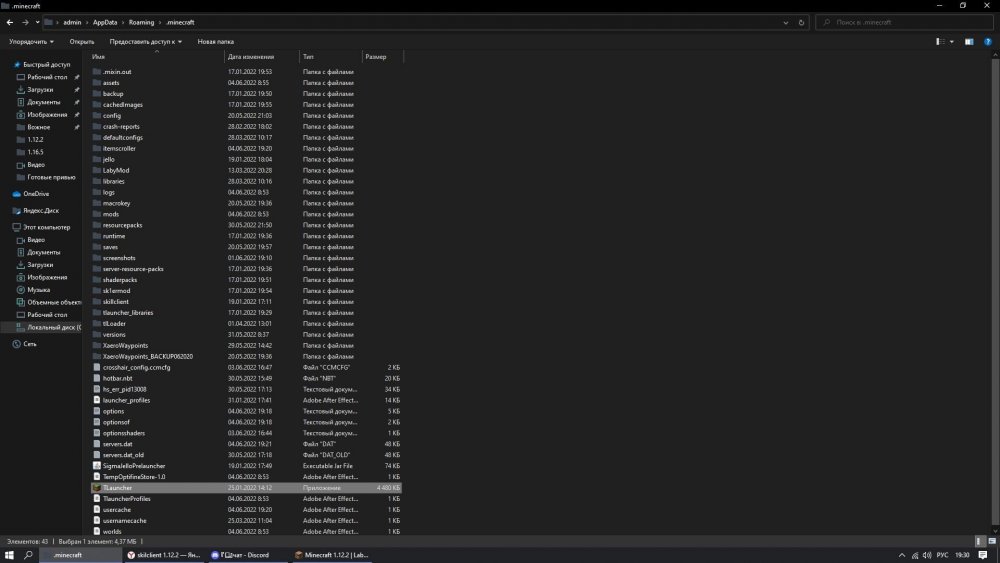Open sidebar 1.16.5 folder
The image size is (1000, 563).
coord(35,152)
